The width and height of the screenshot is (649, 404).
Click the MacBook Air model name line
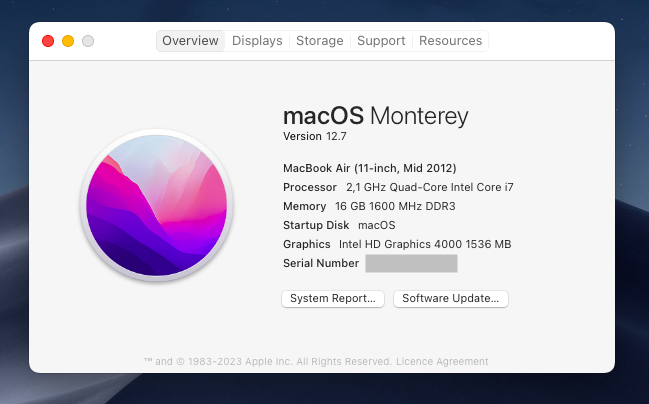click(x=370, y=168)
